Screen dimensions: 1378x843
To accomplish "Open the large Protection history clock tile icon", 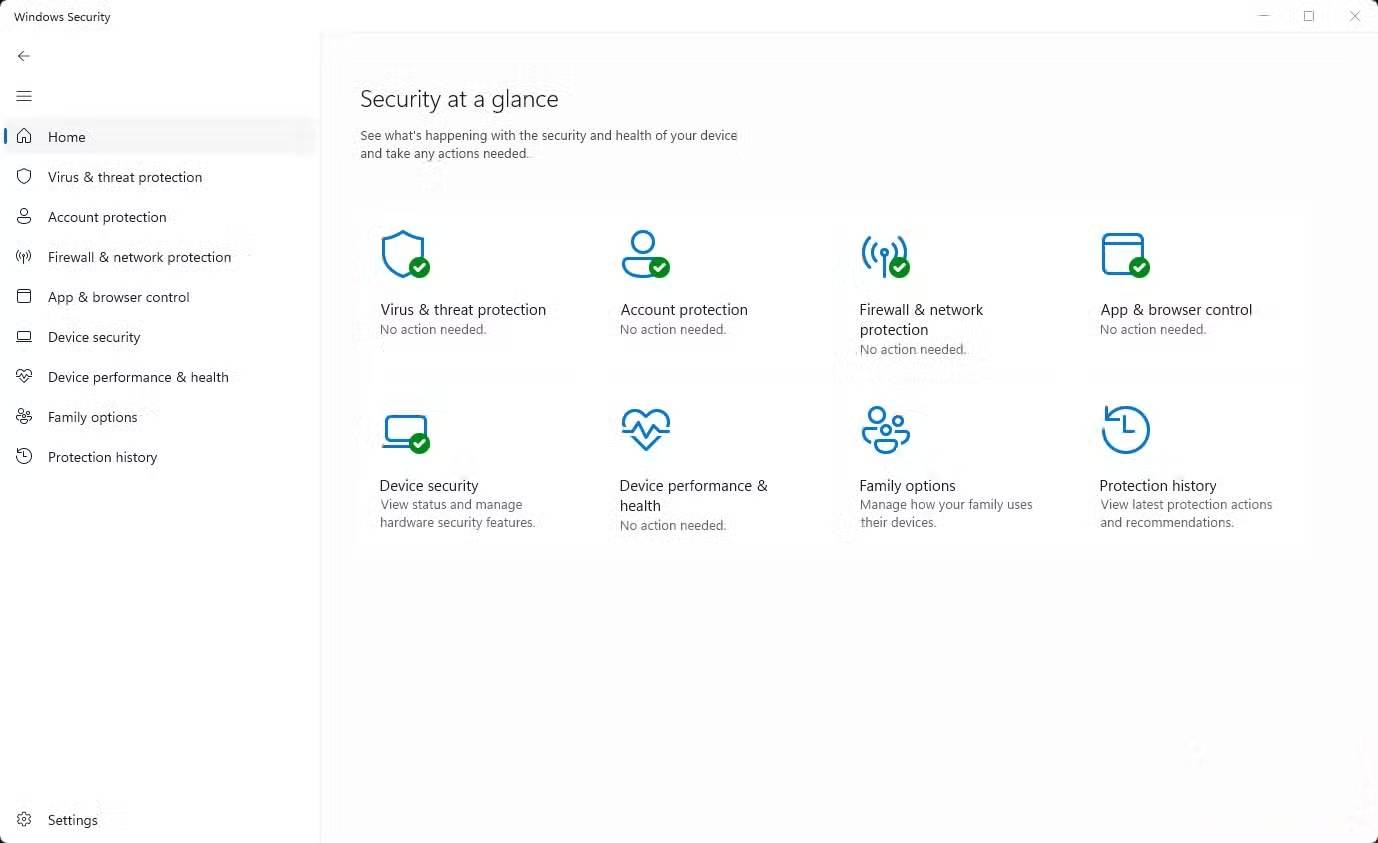I will pos(1125,430).
